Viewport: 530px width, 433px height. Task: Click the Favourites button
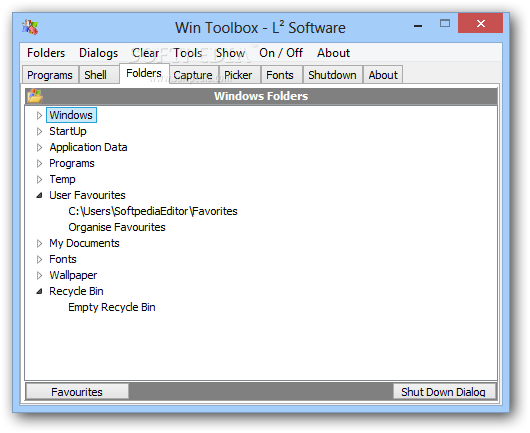(x=77, y=392)
